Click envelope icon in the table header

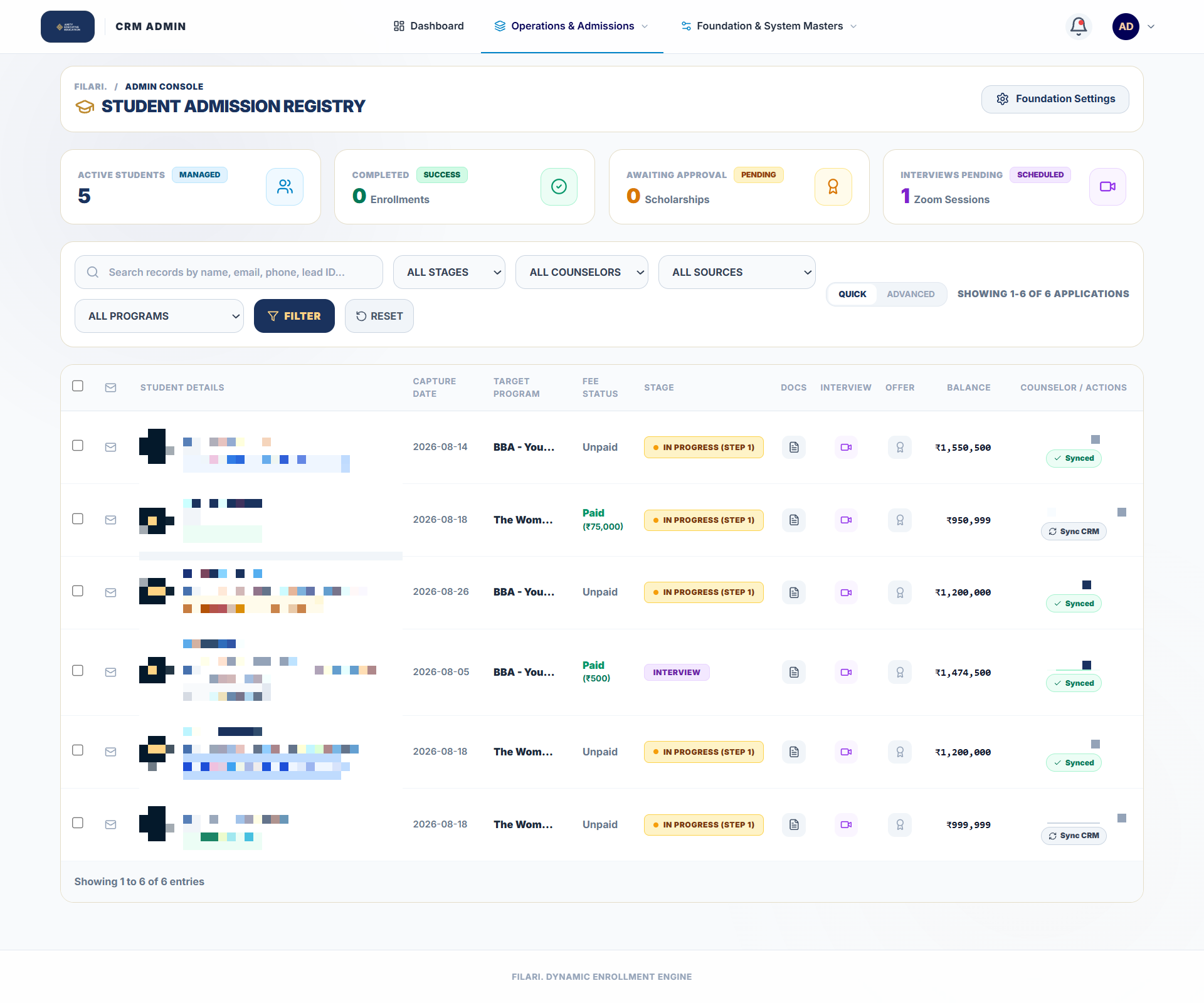point(111,387)
